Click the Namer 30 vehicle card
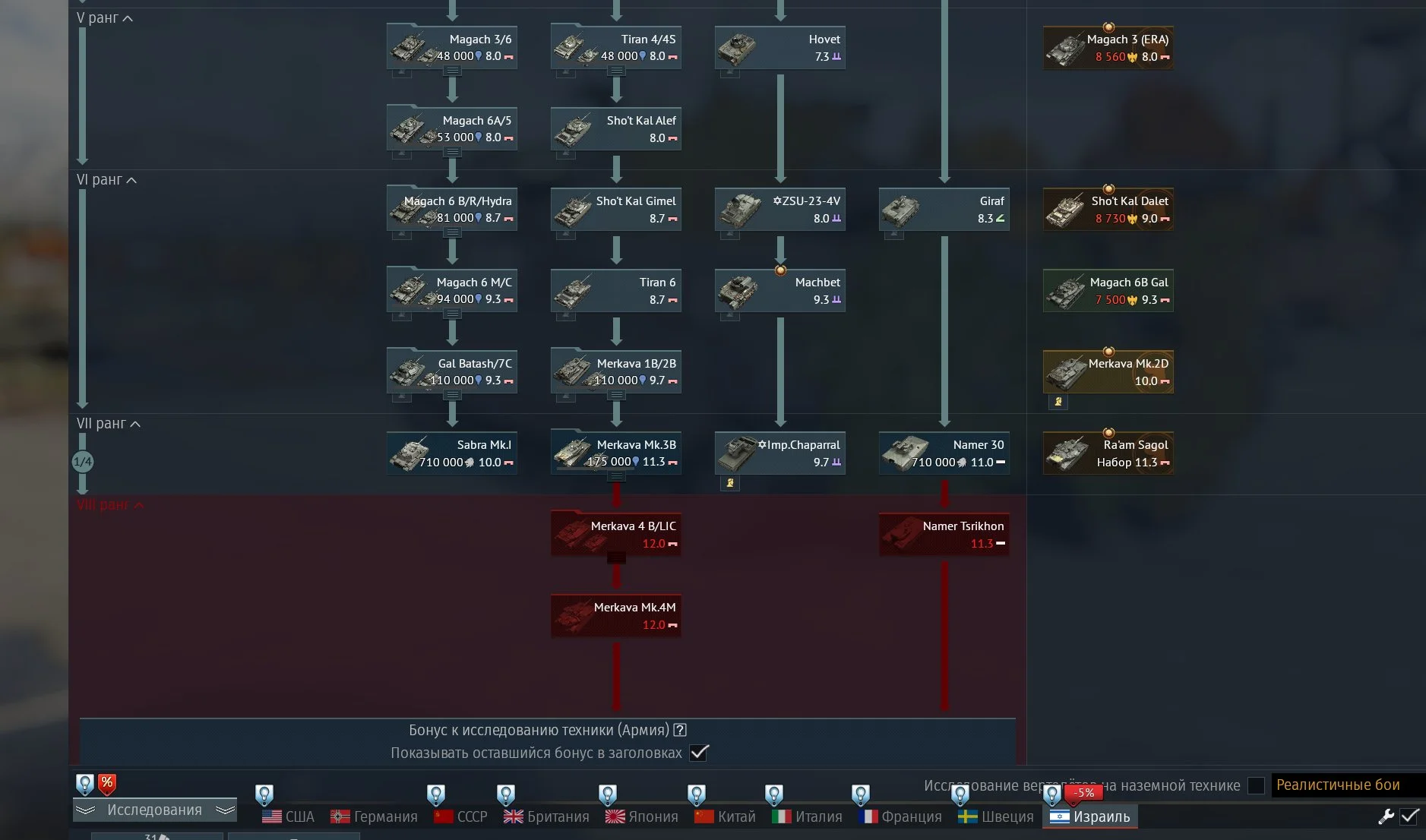1426x840 pixels. [944, 453]
